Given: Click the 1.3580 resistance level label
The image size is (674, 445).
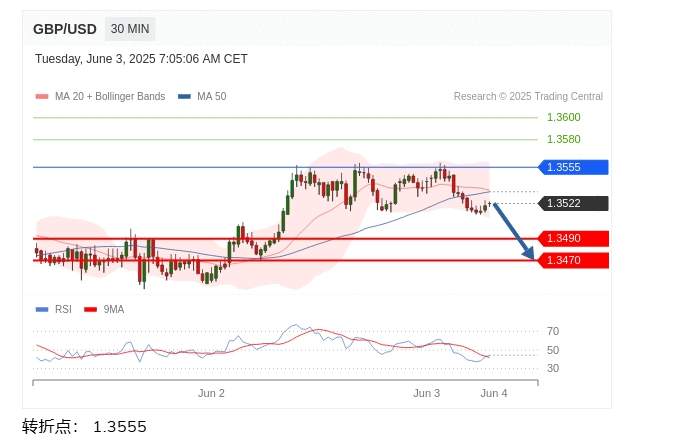Looking at the screenshot, I should point(564,139).
